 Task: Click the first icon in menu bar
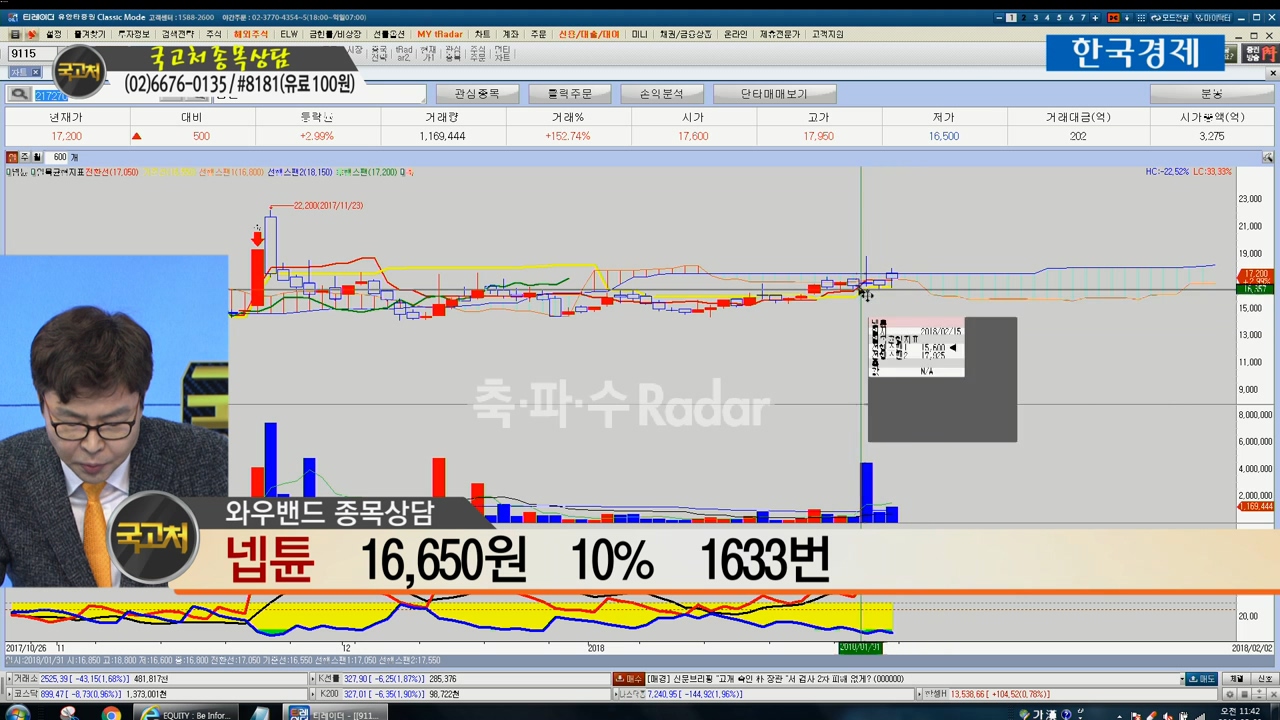click(15, 34)
